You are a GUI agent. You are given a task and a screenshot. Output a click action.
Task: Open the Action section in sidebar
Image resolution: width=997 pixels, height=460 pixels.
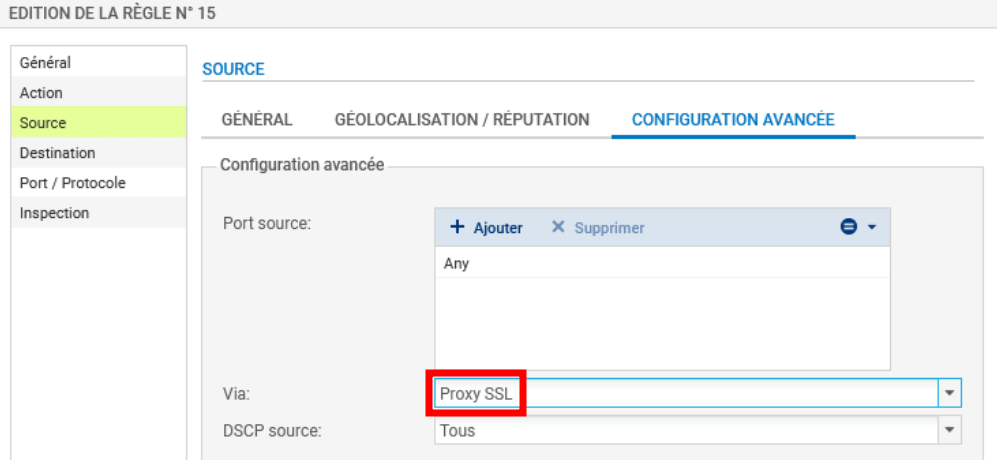coord(41,93)
